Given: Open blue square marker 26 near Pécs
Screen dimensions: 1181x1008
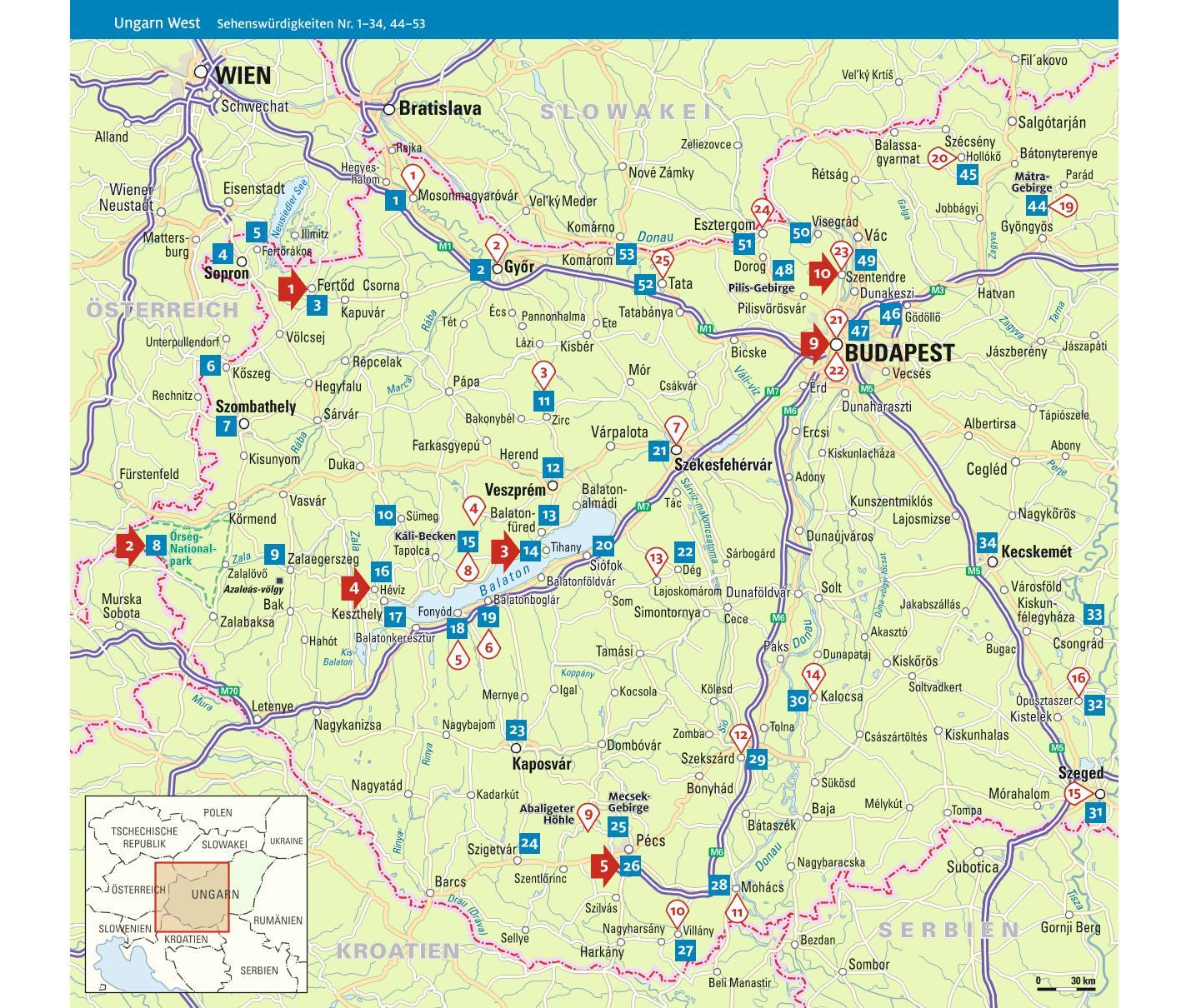Looking at the screenshot, I should (x=631, y=866).
